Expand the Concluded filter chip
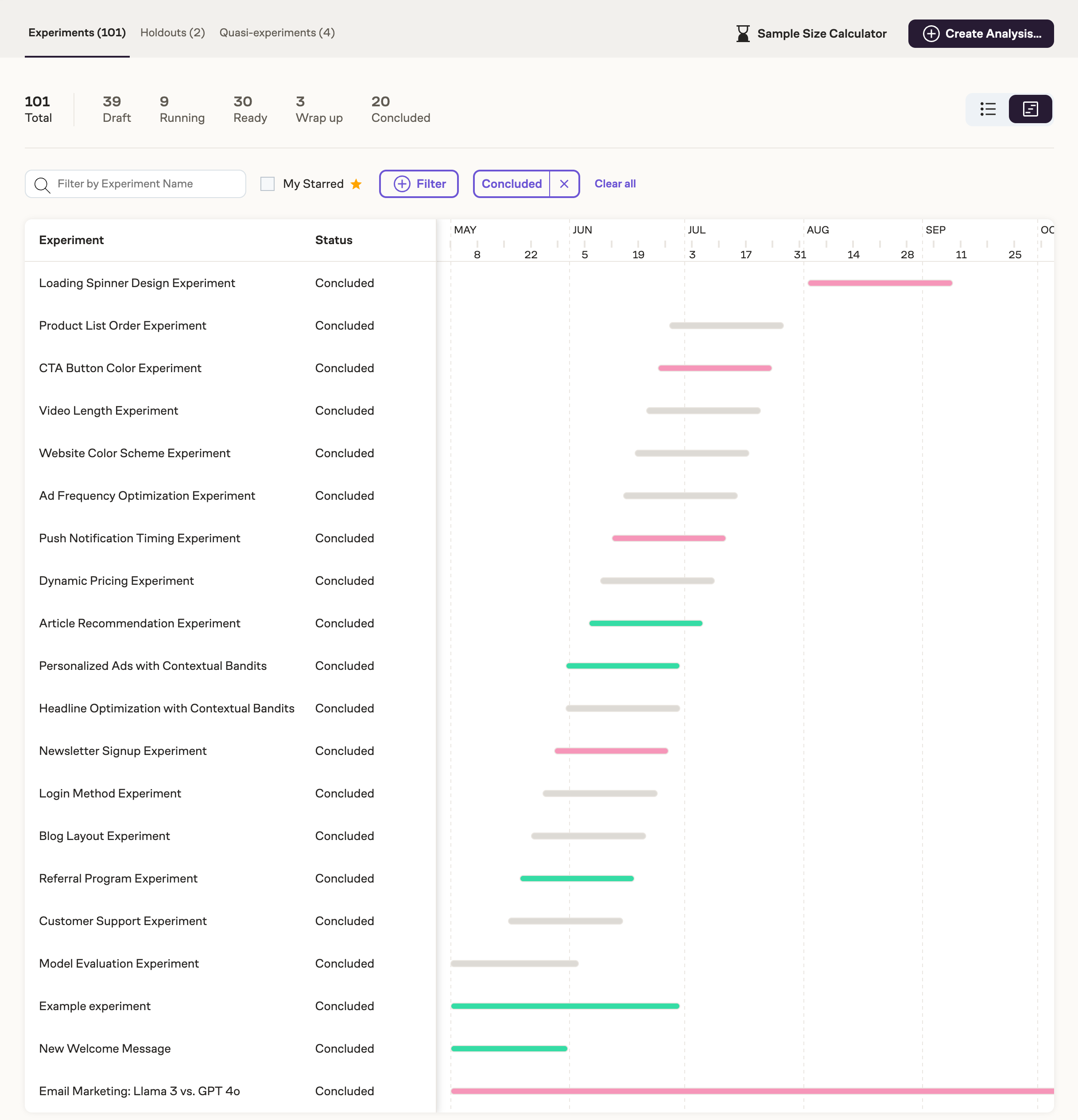Screen dimensions: 1078x1120 pos(511,184)
